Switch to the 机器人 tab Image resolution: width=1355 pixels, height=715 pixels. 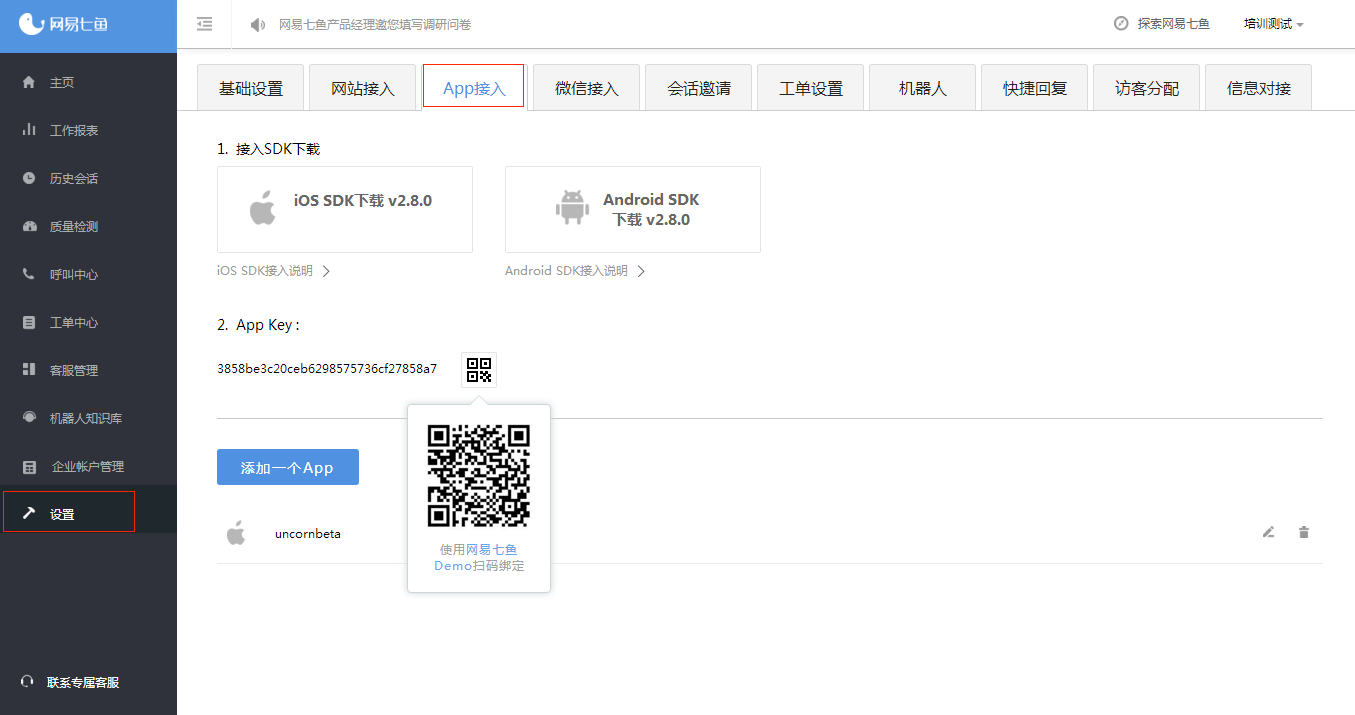click(x=923, y=87)
